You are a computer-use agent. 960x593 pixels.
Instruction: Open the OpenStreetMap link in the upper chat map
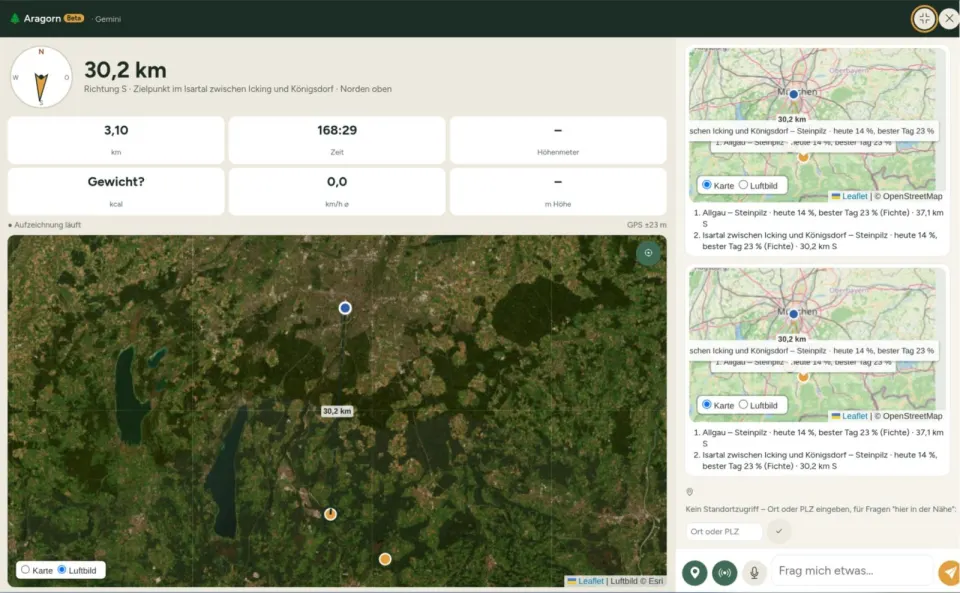click(912, 196)
